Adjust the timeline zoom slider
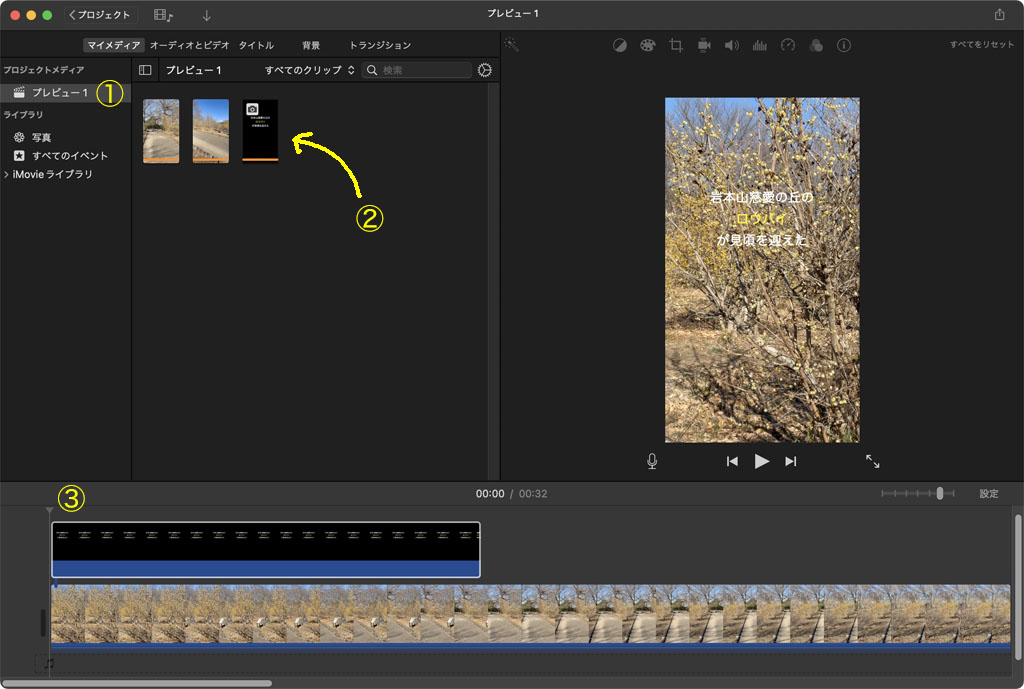Viewport: 1024px width, 689px height. [939, 494]
